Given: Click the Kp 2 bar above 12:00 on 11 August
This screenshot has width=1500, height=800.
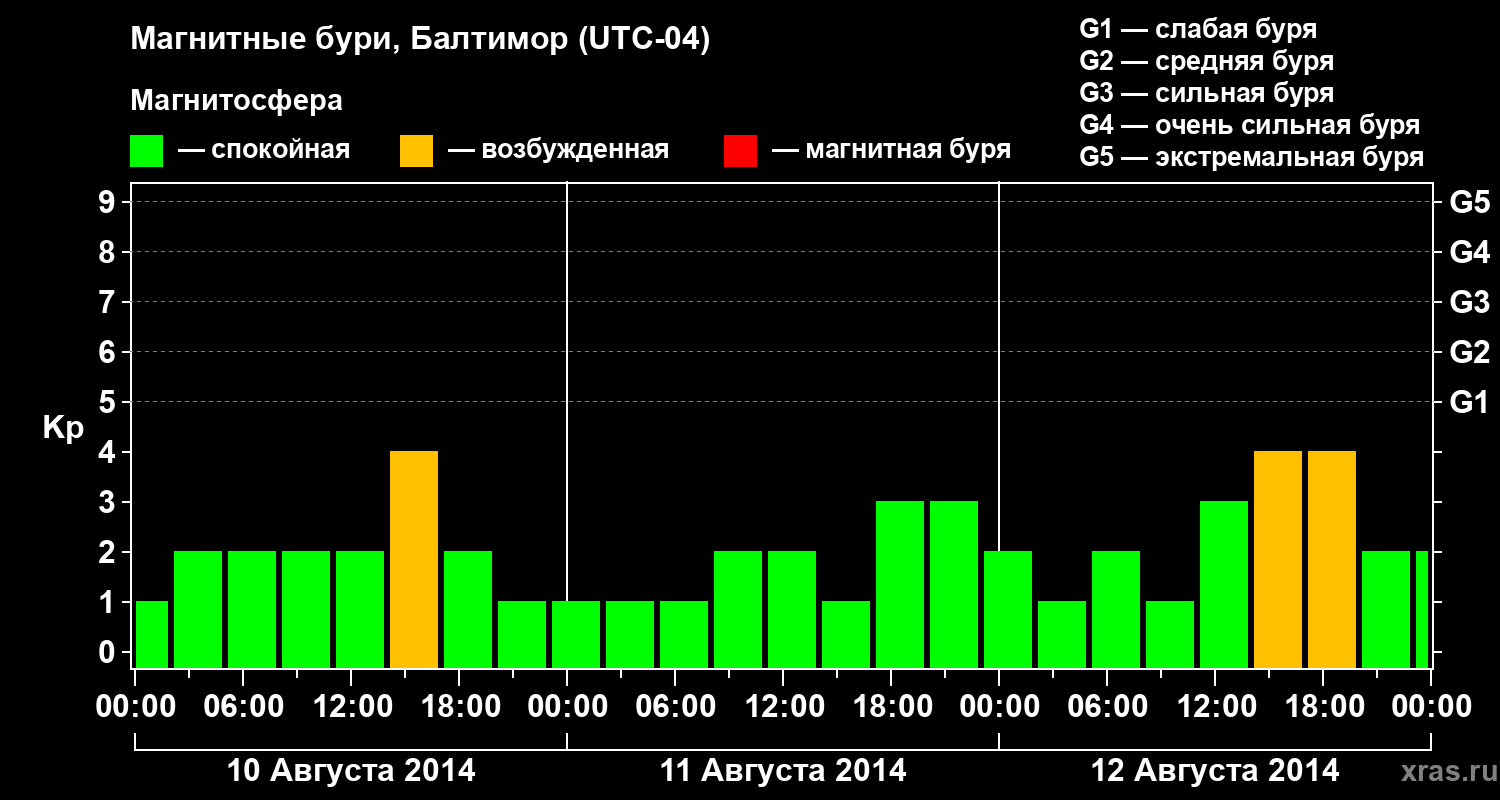Looking at the screenshot, I should pos(792,609).
